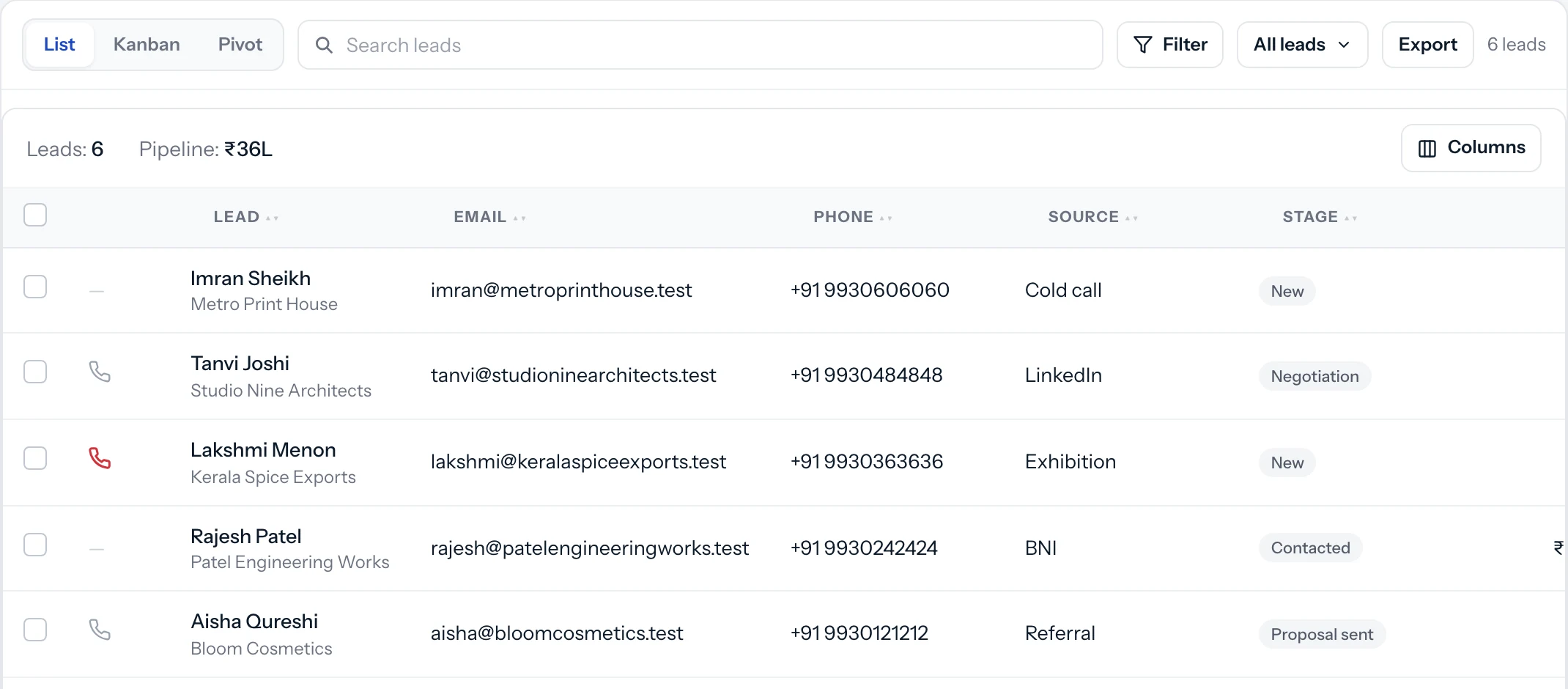
Task: Click the Referral source cell
Action: [1060, 633]
